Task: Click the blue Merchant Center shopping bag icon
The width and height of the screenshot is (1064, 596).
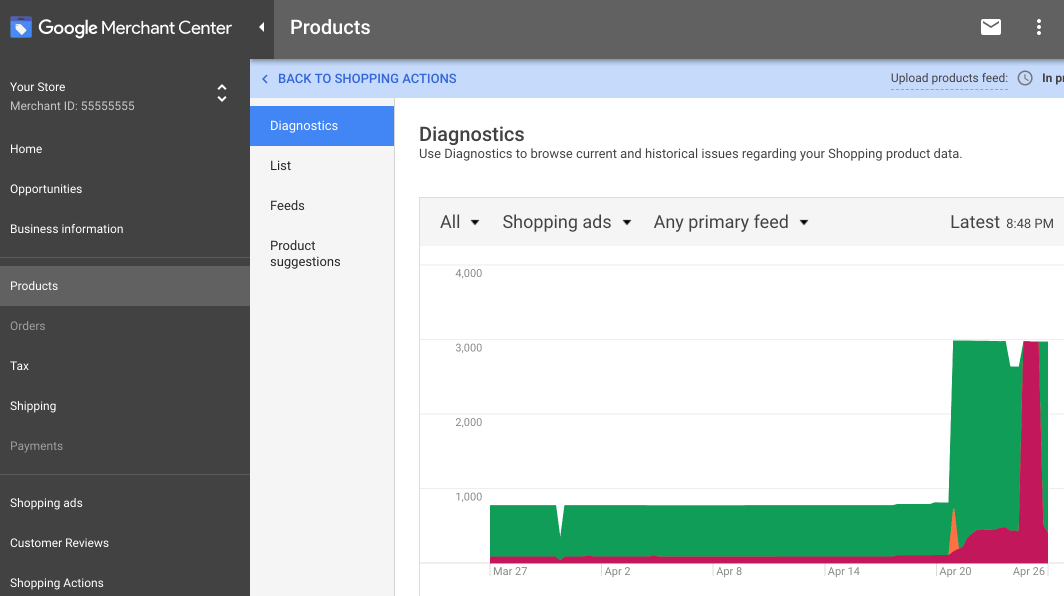Action: click(20, 27)
